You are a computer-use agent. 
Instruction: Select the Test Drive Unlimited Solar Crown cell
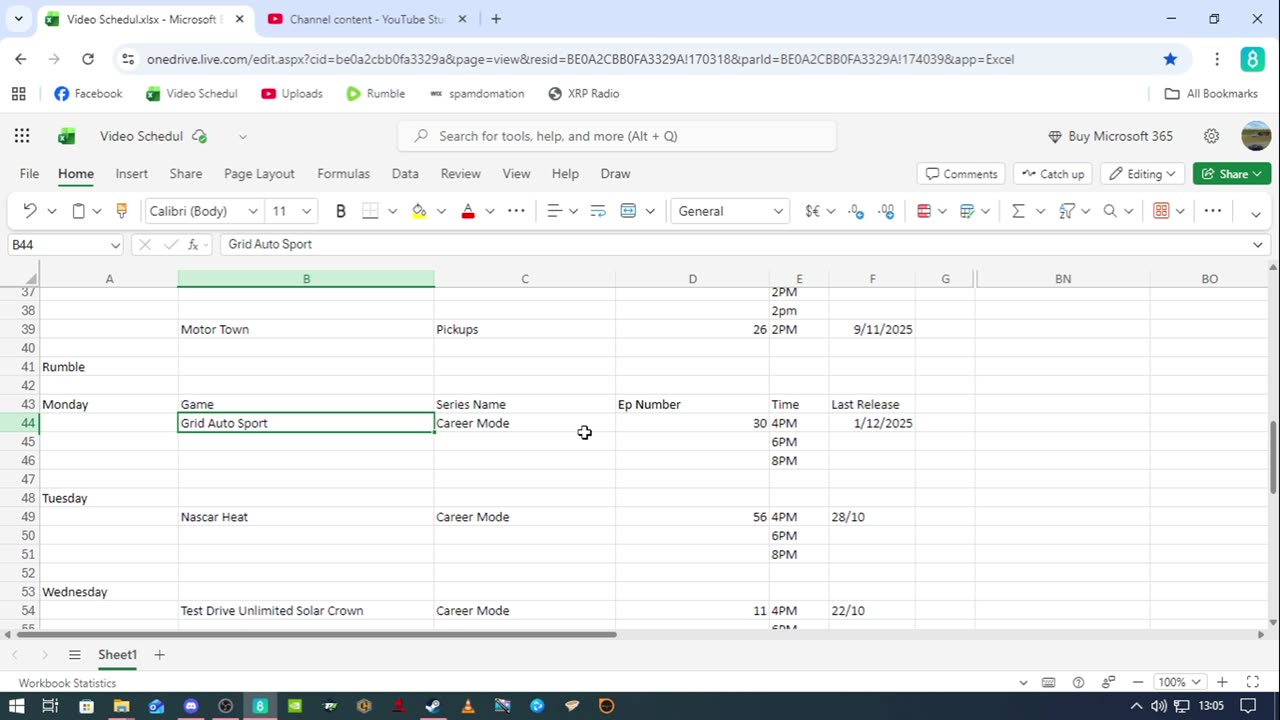(x=306, y=611)
